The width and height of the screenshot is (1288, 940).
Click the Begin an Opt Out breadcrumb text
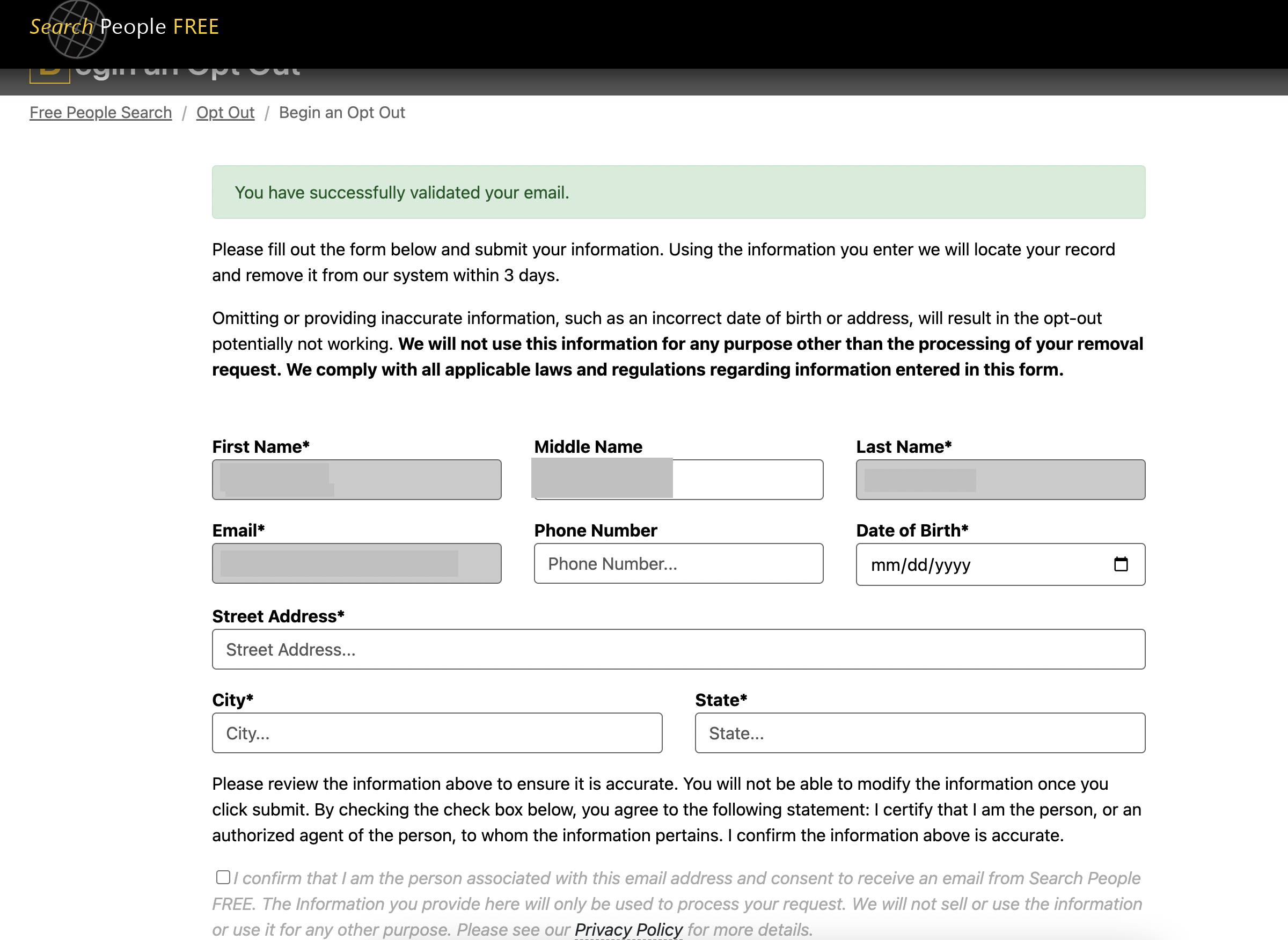pyautogui.click(x=341, y=113)
